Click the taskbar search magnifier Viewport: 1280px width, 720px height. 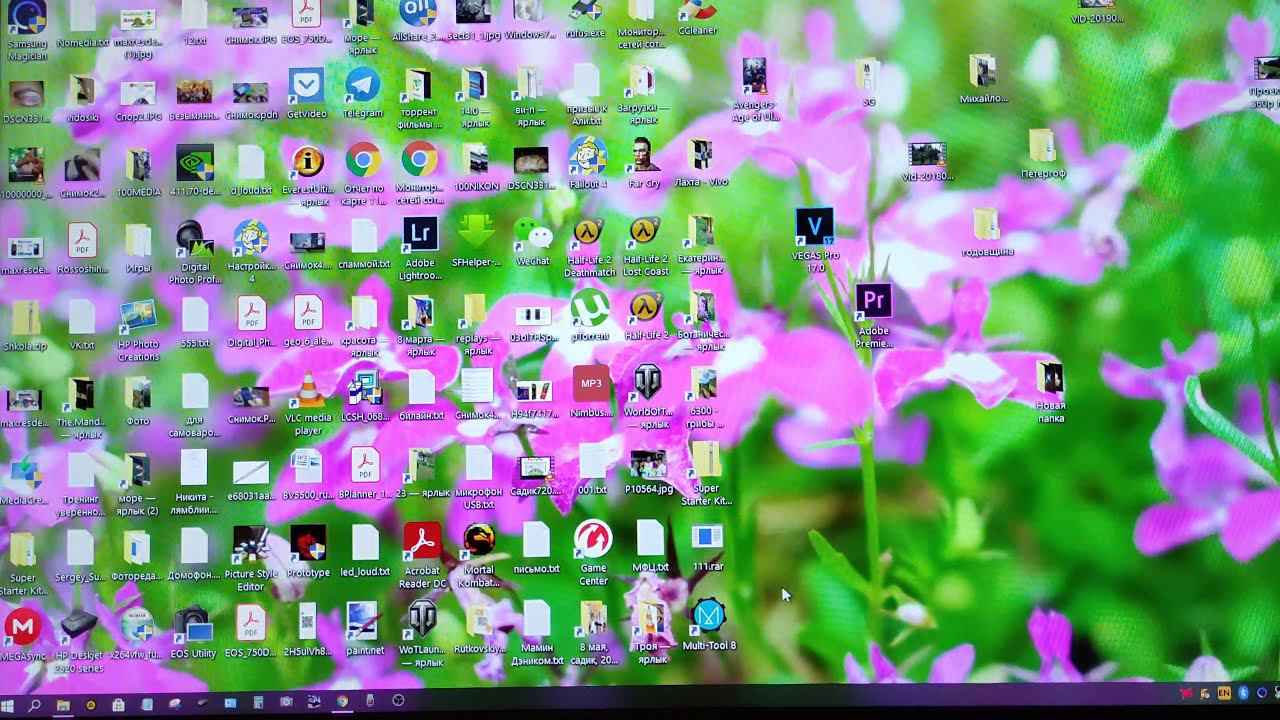pos(34,705)
